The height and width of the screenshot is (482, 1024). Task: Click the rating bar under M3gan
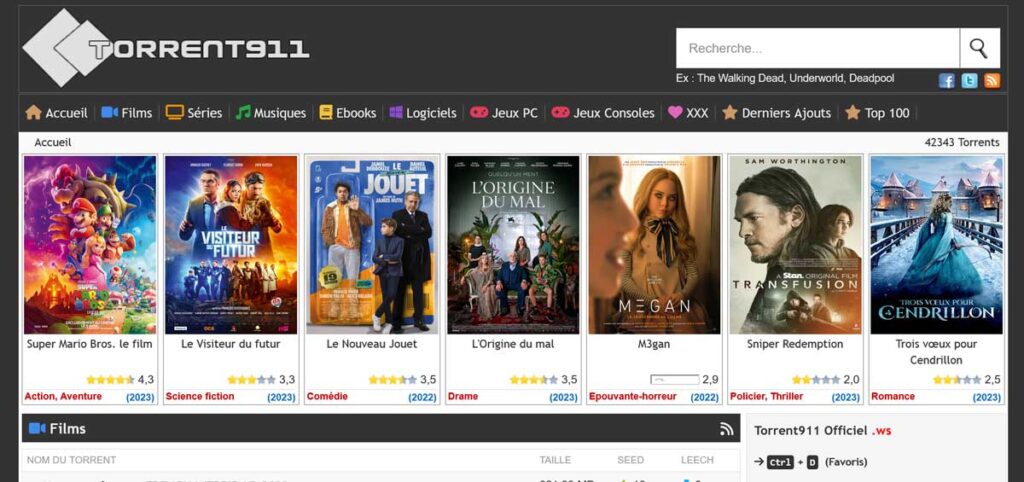pyautogui.click(x=675, y=379)
